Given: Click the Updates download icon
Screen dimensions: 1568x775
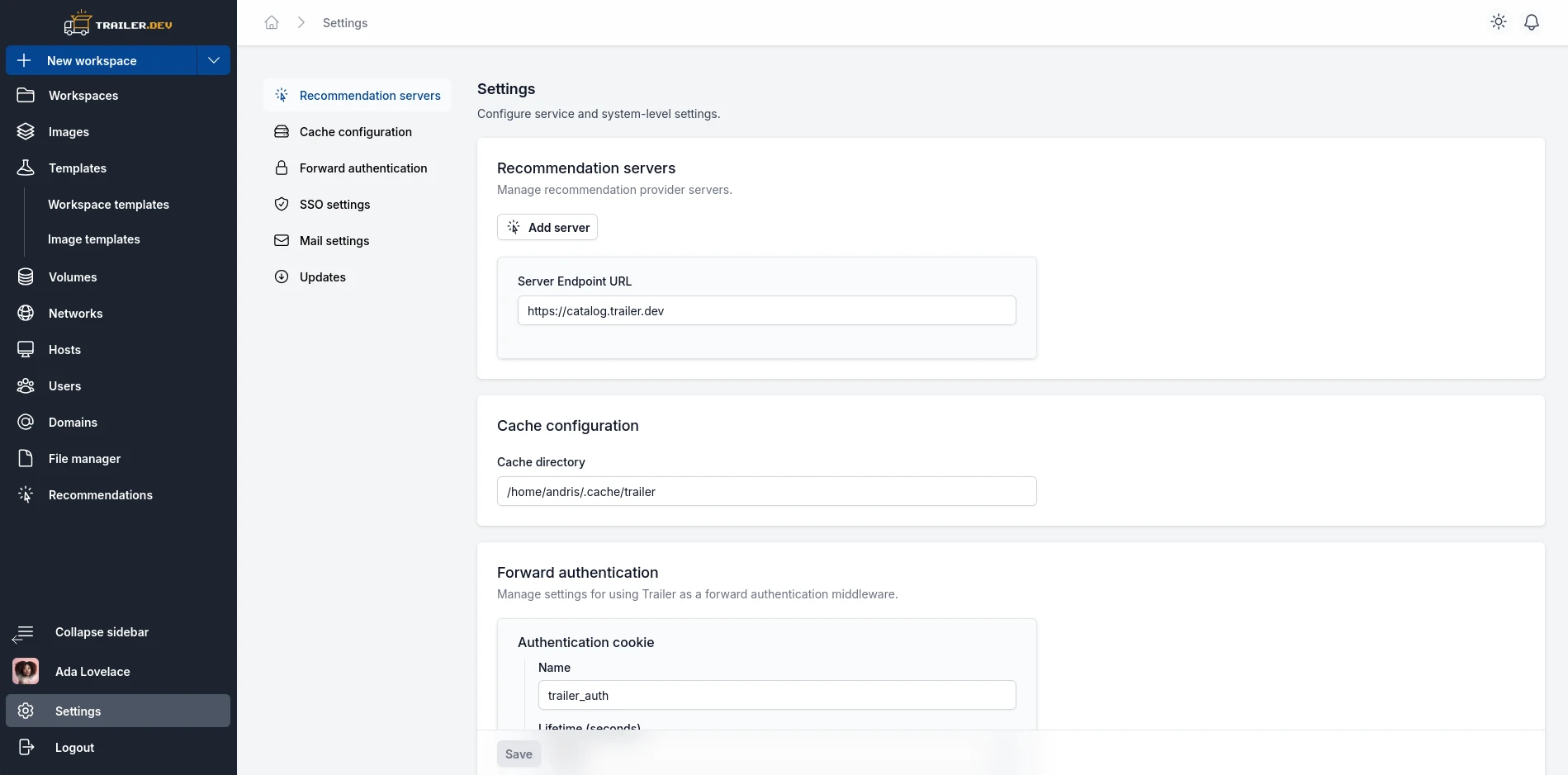Looking at the screenshot, I should pos(282,276).
